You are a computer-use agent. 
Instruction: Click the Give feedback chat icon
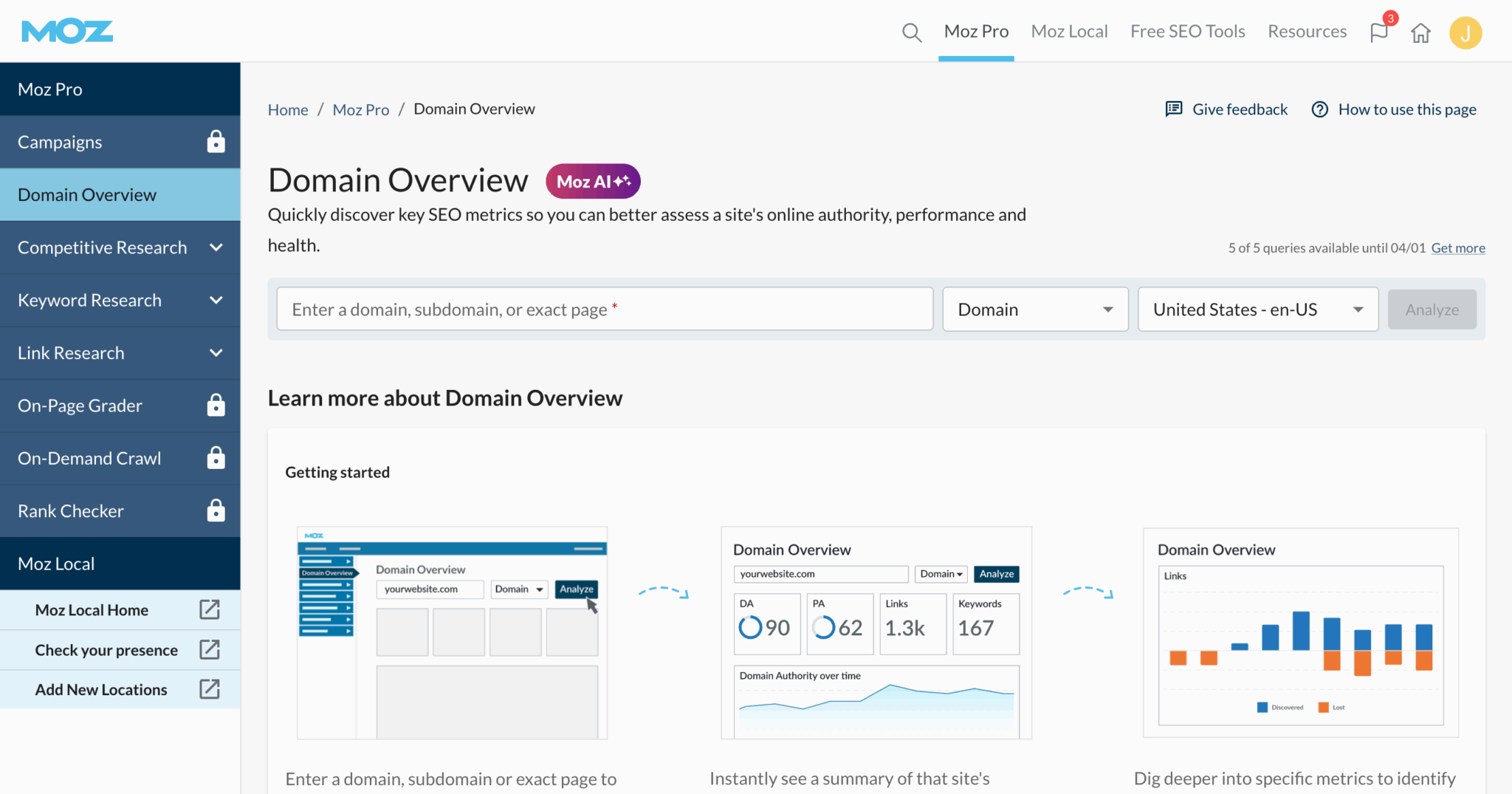[1174, 109]
